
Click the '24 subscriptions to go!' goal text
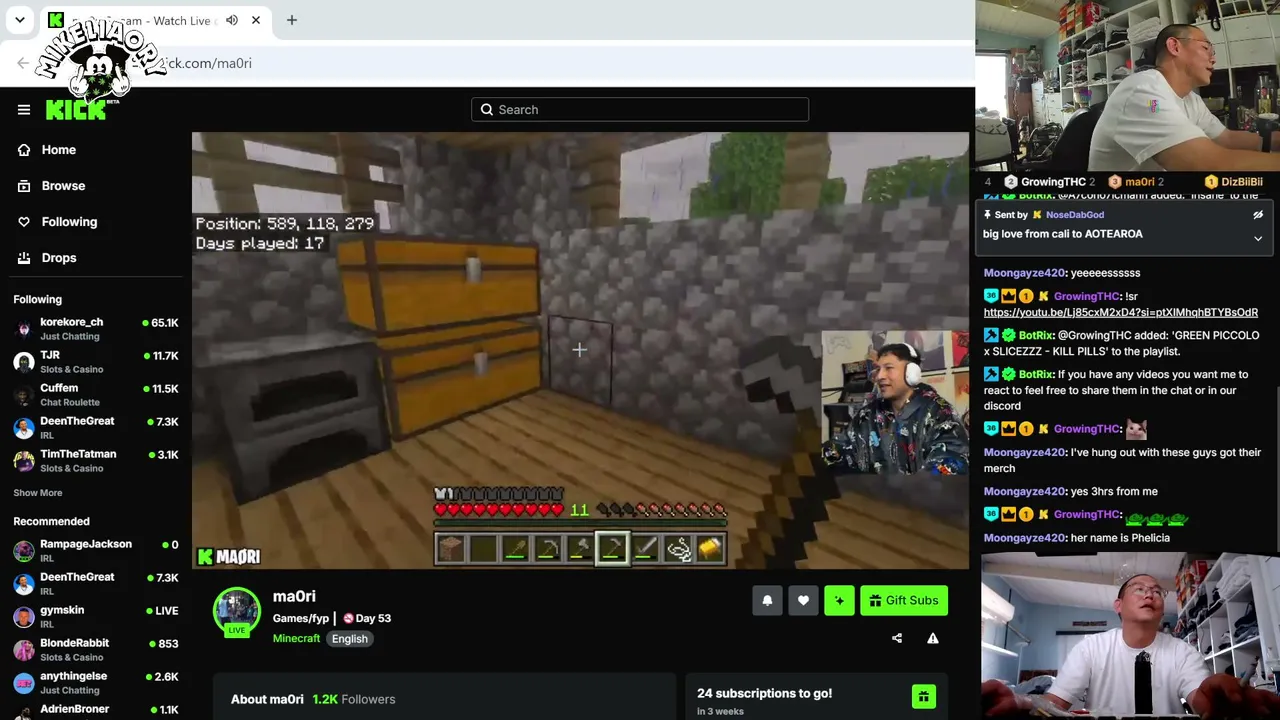(x=764, y=693)
